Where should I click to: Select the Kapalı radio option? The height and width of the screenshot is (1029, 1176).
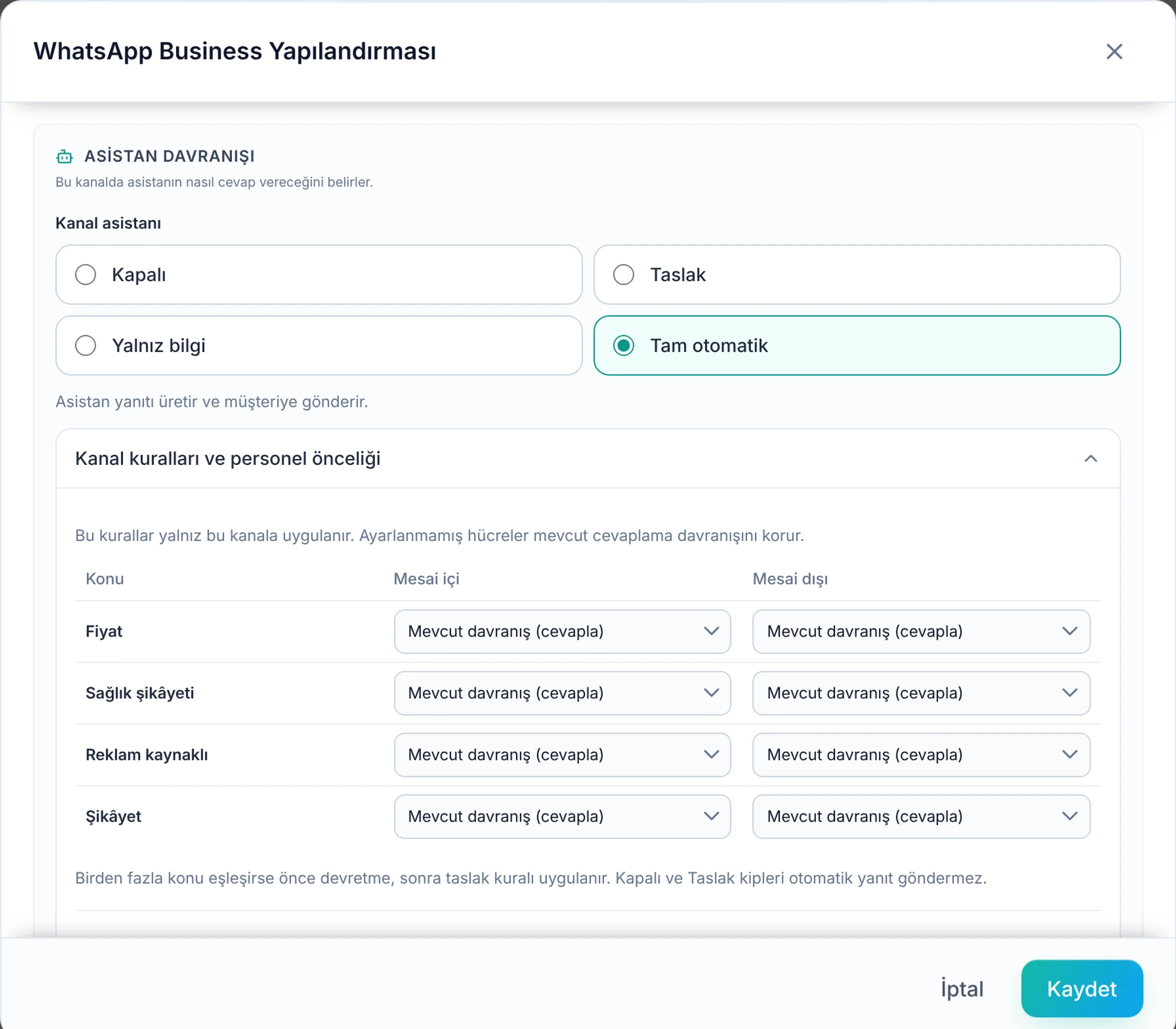point(318,274)
